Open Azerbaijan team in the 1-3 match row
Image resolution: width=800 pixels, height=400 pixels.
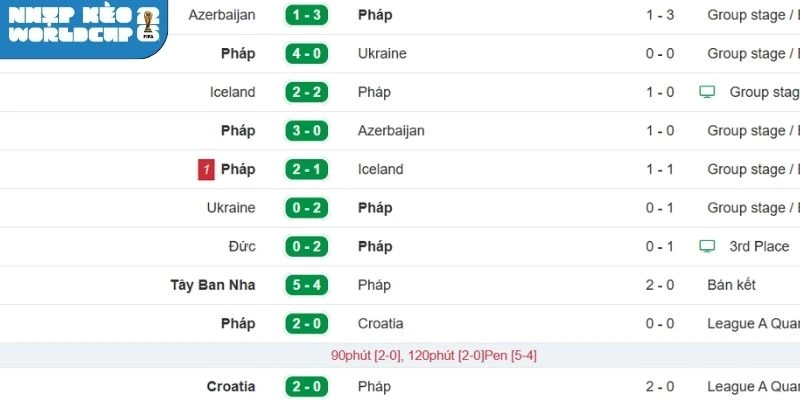221,15
